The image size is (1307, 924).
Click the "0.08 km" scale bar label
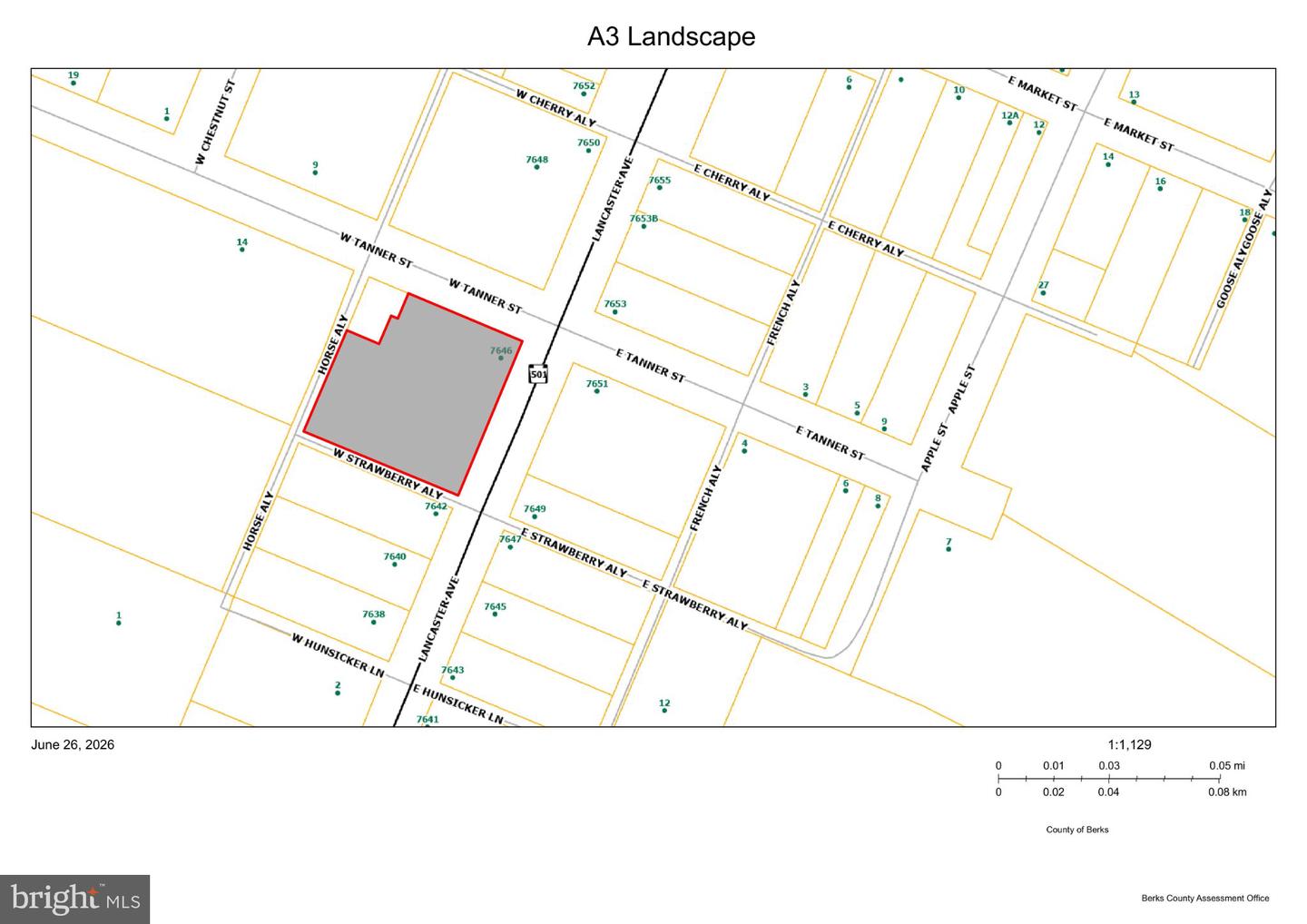coord(1227,791)
